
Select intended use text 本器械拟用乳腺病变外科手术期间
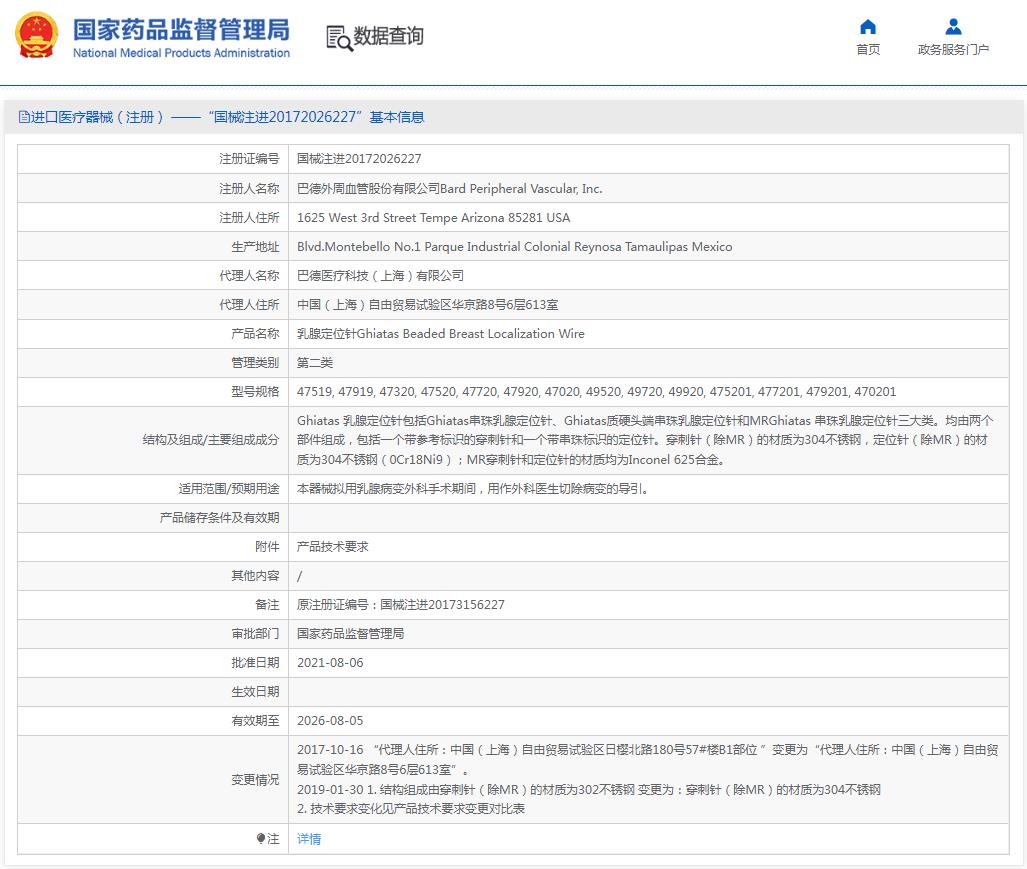click(472, 489)
